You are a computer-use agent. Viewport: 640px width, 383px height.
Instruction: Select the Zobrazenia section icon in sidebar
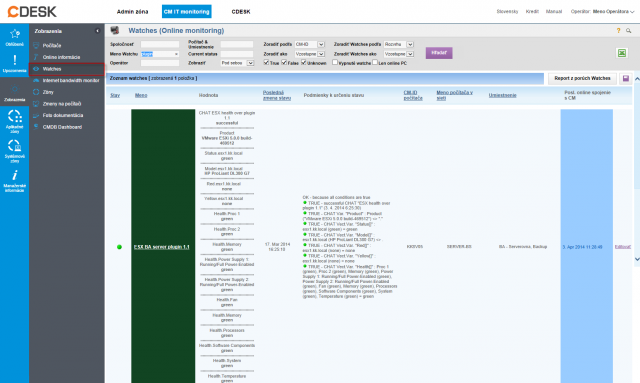pos(15,89)
